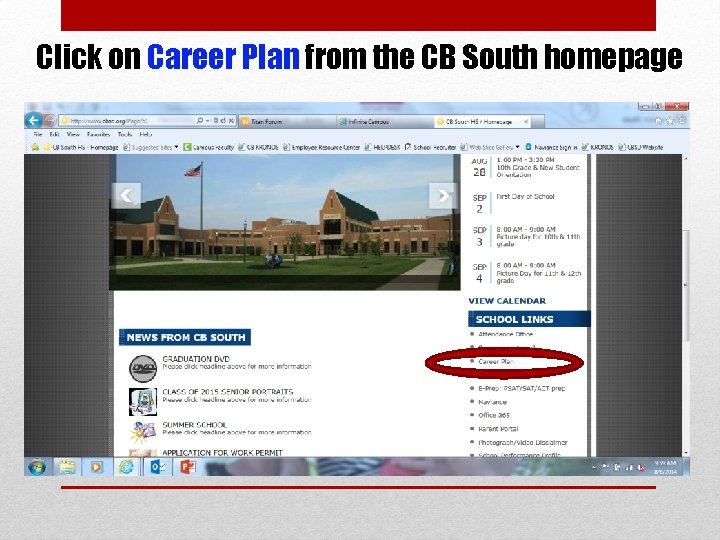Launch Outlook from the taskbar

click(158, 467)
